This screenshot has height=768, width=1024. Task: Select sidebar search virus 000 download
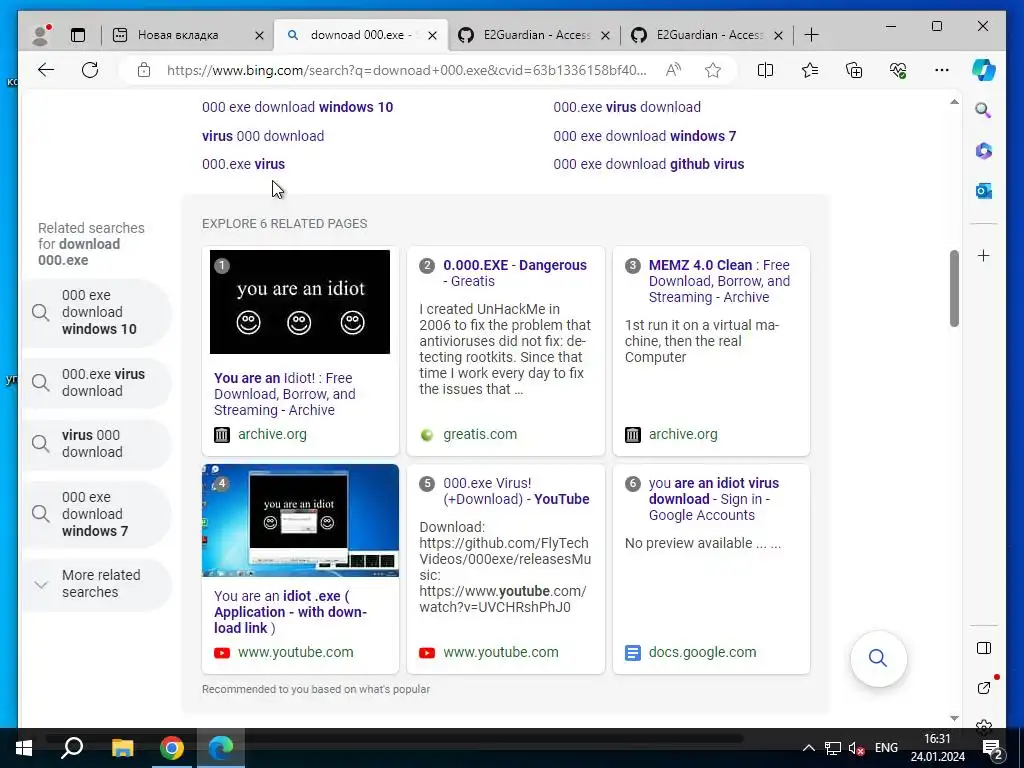[x=97, y=443]
